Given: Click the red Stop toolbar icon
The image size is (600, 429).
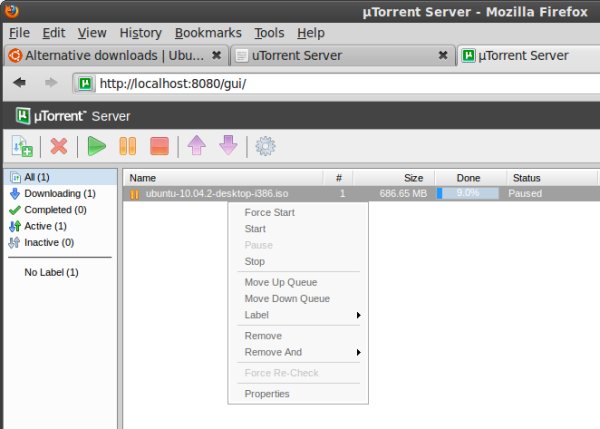Looking at the screenshot, I should click(160, 146).
